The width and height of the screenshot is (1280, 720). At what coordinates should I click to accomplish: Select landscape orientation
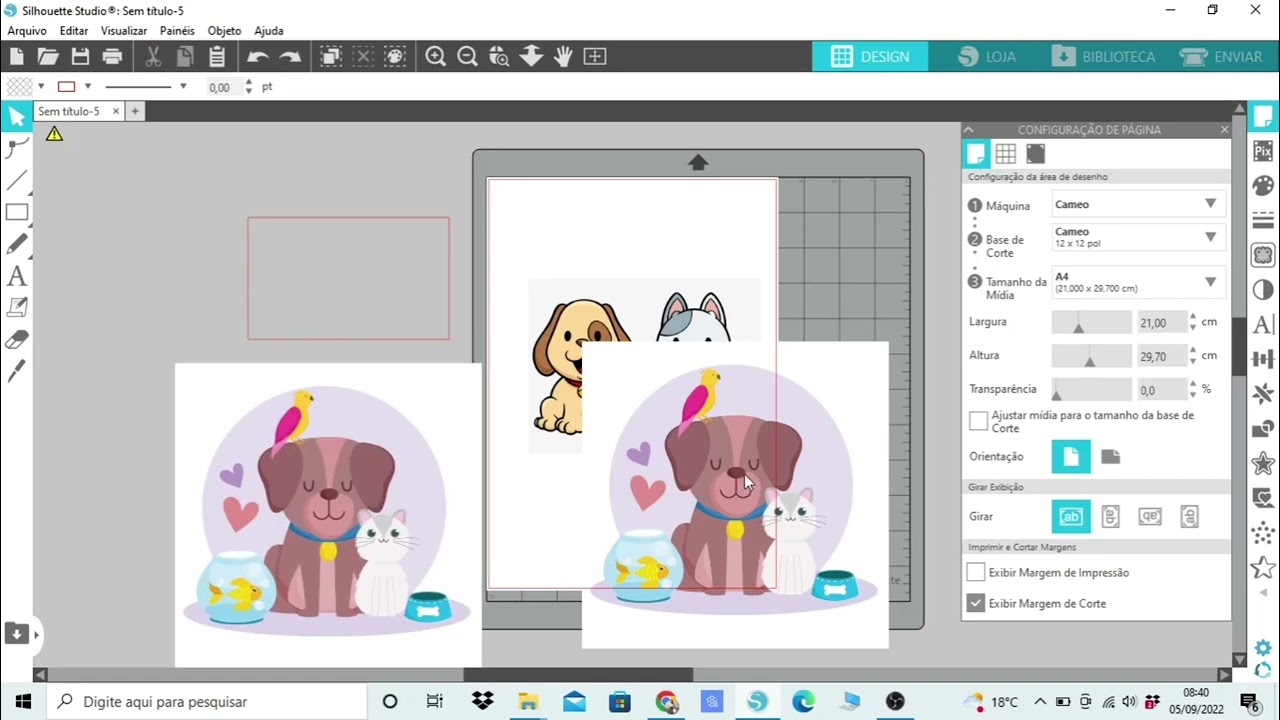tap(1110, 457)
